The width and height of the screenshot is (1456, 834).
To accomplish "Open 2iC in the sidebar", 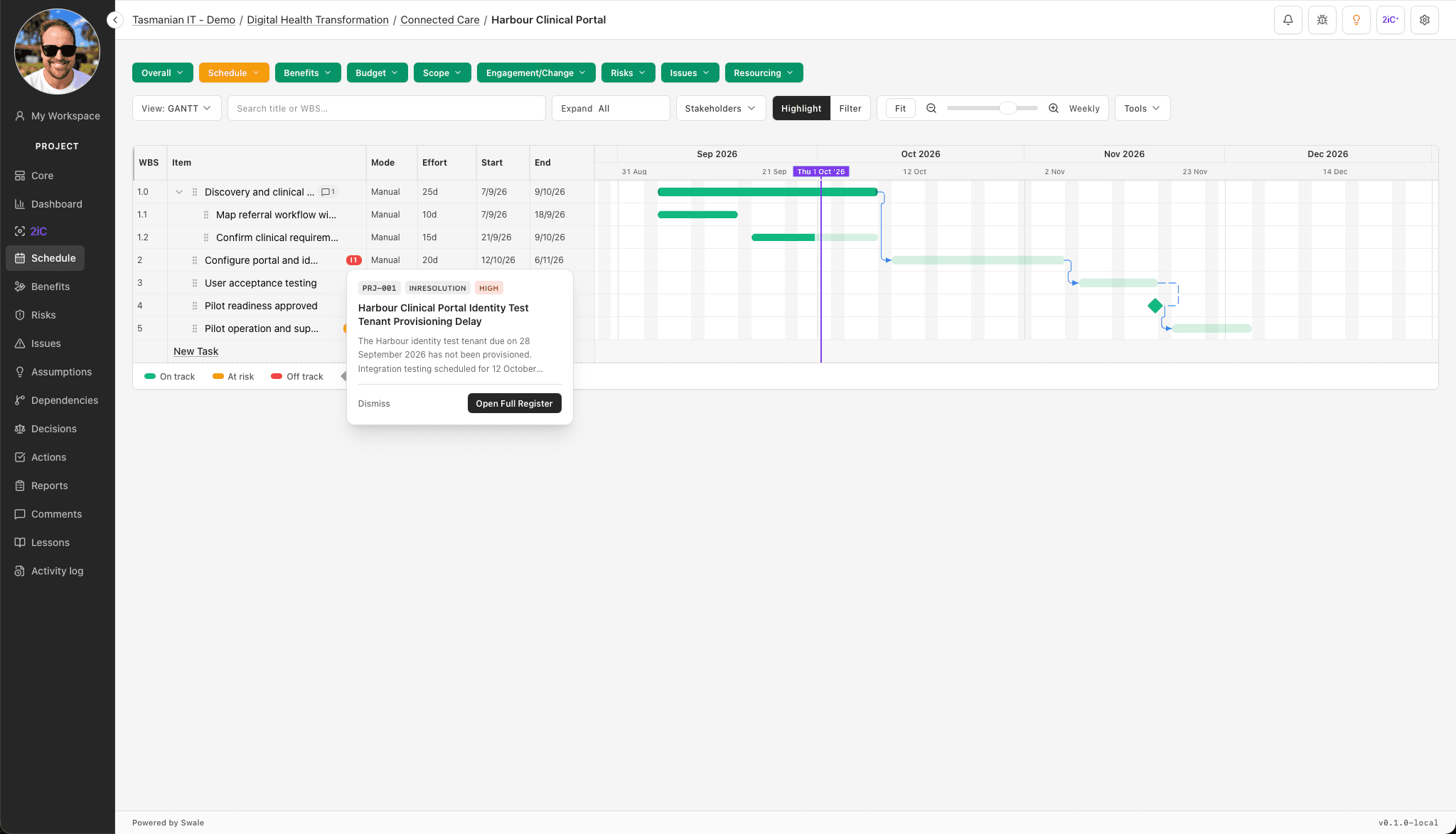I will click(x=38, y=231).
